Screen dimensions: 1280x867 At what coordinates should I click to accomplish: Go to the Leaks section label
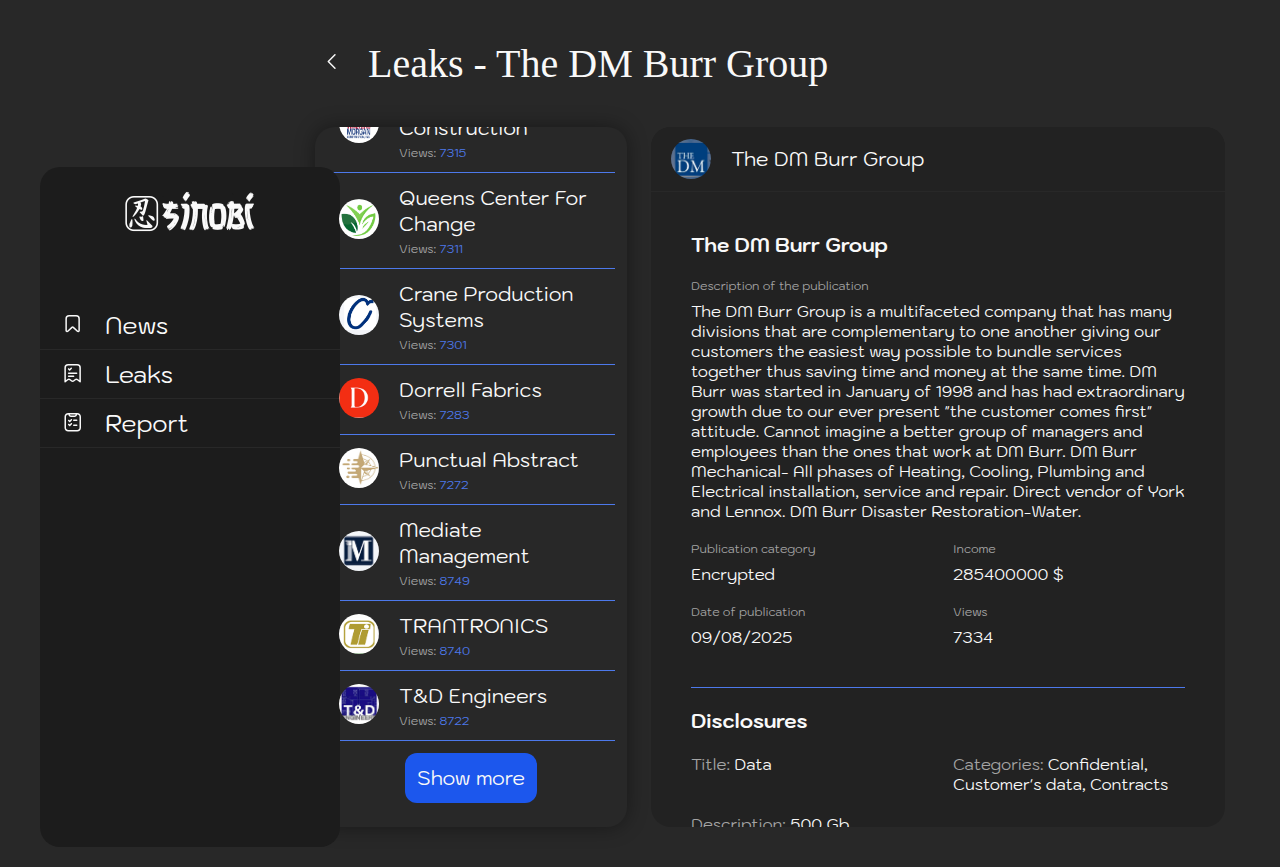[x=139, y=375]
